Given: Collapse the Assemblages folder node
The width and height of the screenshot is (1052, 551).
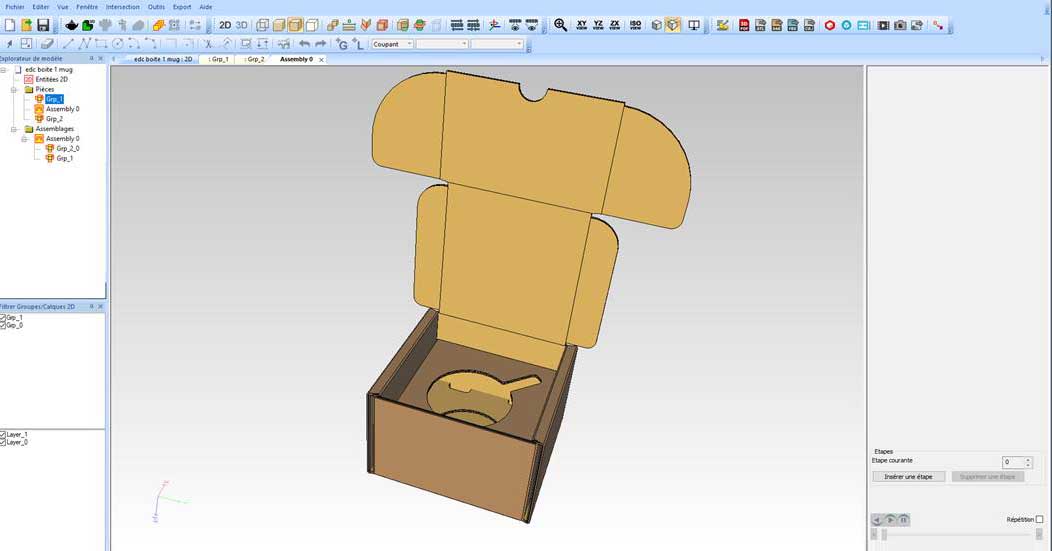Looking at the screenshot, I should 15,129.
